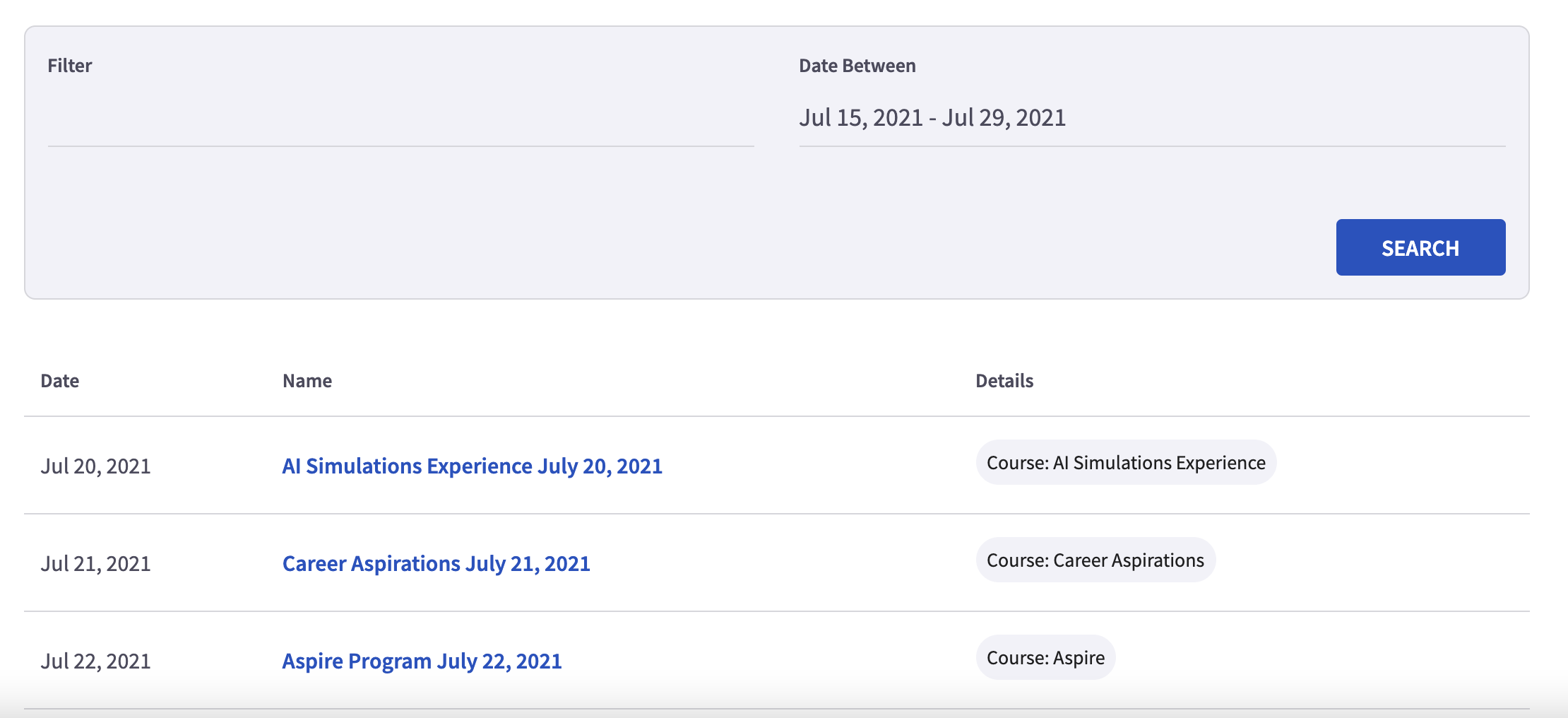Open Career Aspirations July 21, 2021 link
Screen dimensions: 1568x718
point(436,564)
